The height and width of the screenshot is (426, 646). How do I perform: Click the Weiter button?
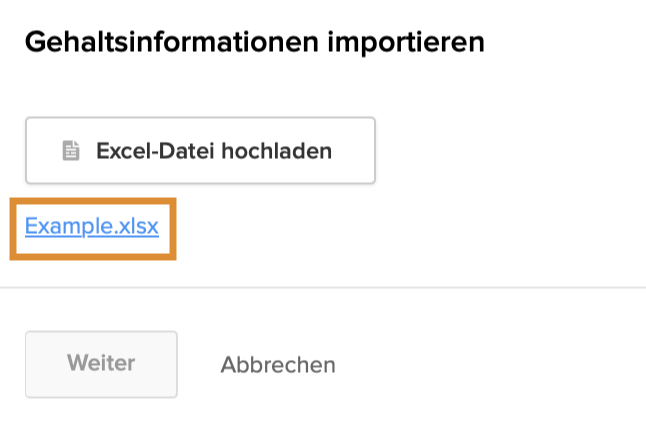tap(101, 364)
